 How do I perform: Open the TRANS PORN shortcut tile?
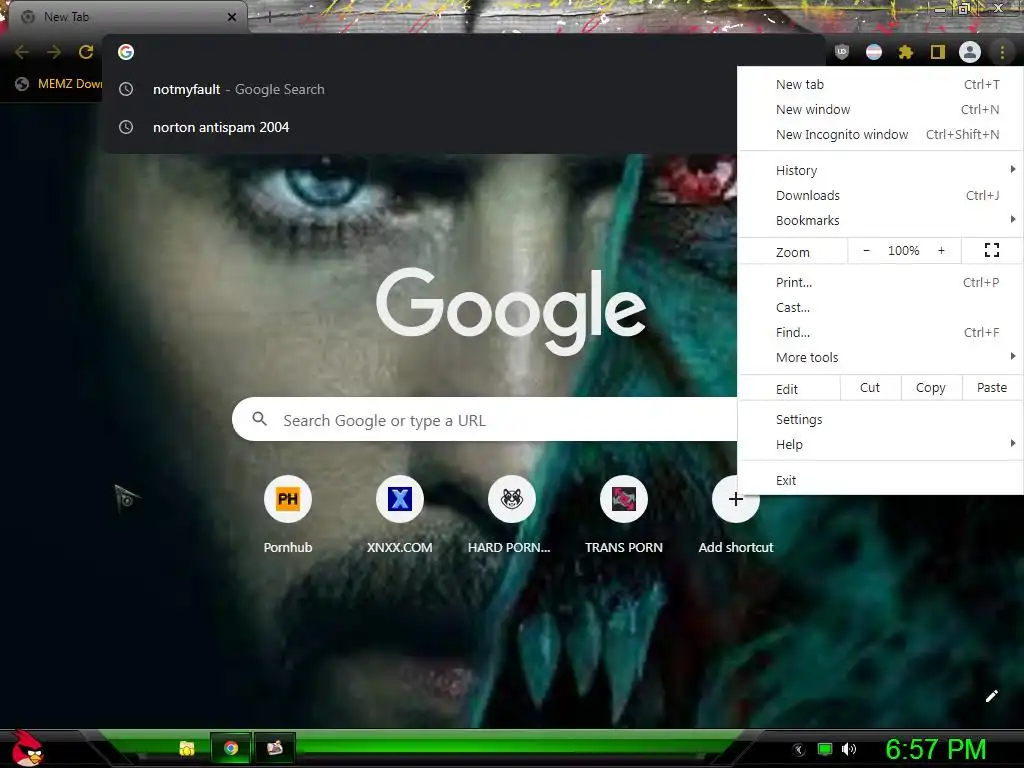coord(624,515)
